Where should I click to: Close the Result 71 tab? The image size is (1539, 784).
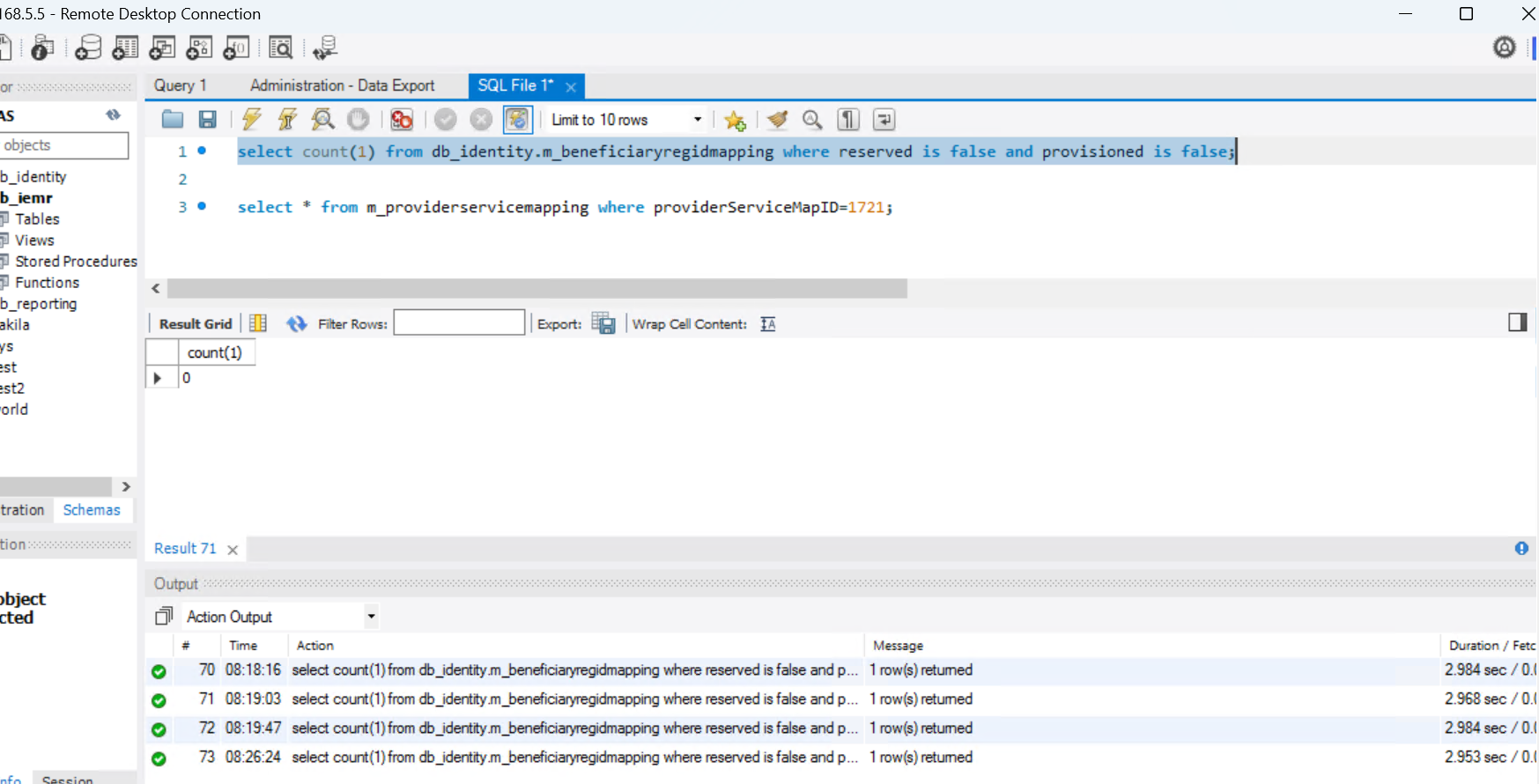pyautogui.click(x=233, y=550)
